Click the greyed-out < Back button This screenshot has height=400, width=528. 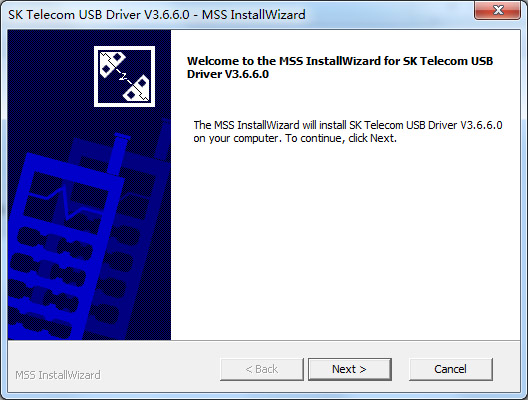point(262,369)
